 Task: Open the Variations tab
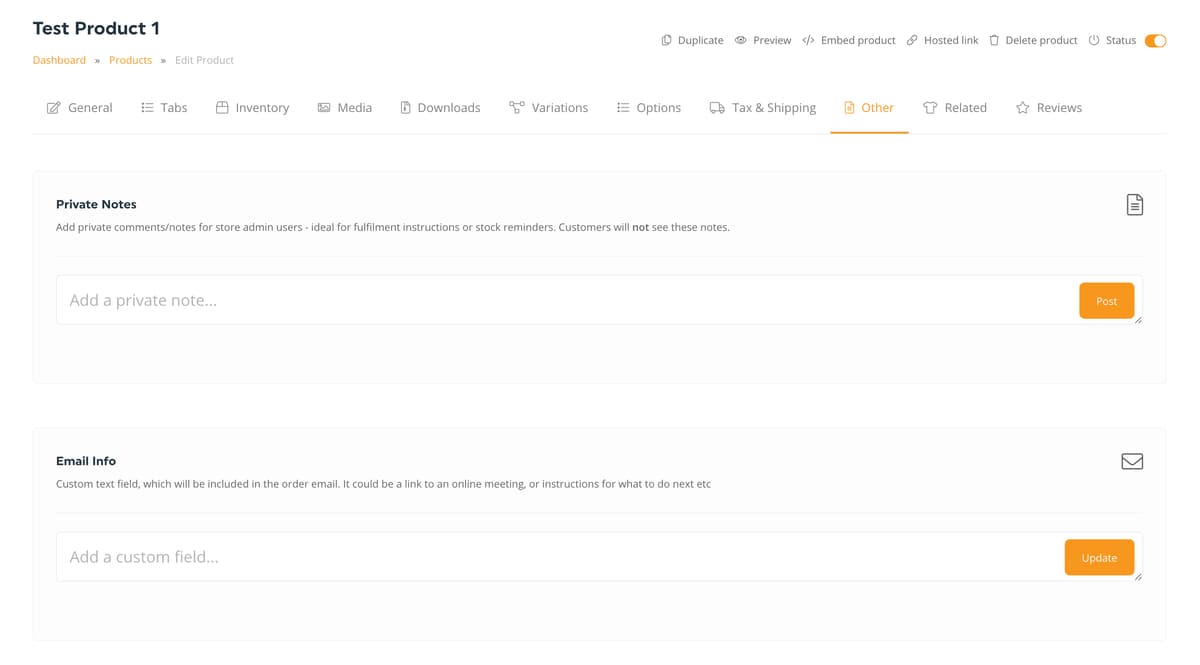click(549, 108)
